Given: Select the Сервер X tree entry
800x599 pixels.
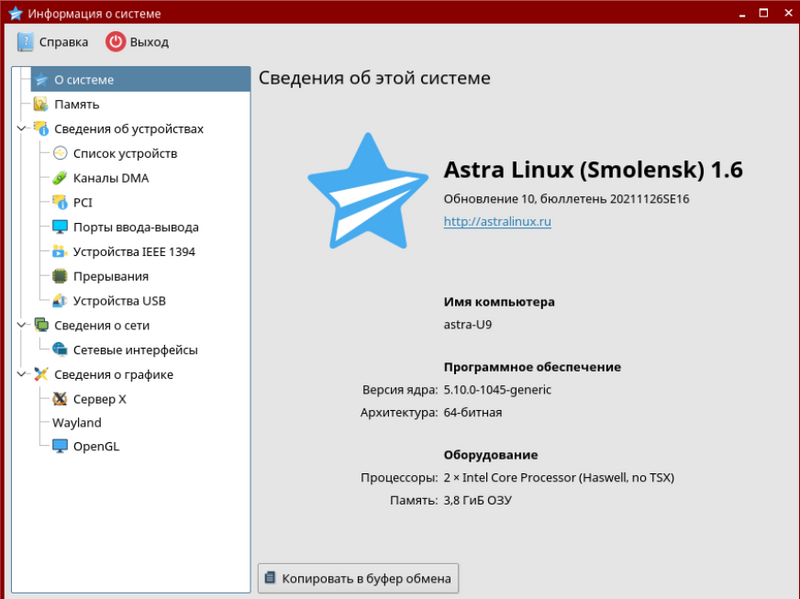Looking at the screenshot, I should pyautogui.click(x=99, y=399).
